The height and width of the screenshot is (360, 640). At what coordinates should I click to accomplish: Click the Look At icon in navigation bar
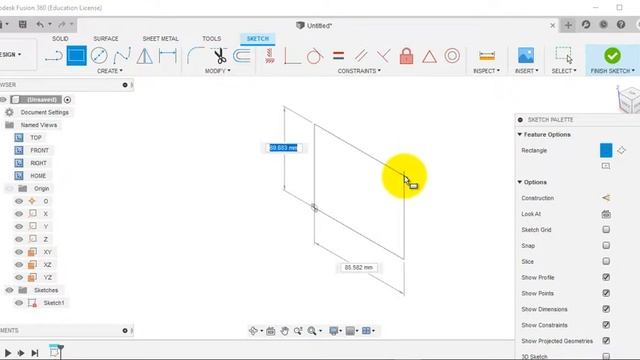point(271,331)
